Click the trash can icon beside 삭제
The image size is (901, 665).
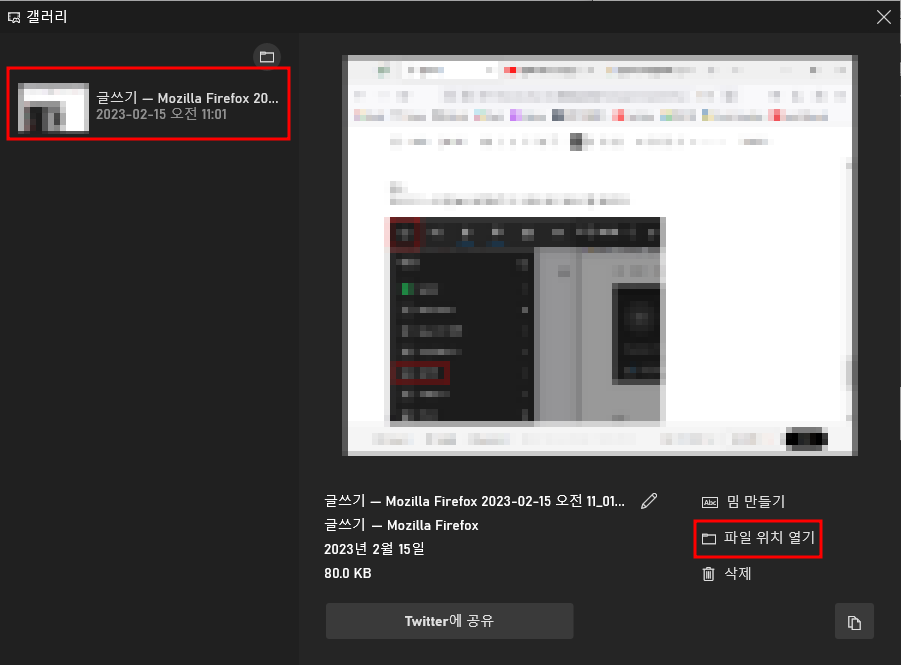709,574
